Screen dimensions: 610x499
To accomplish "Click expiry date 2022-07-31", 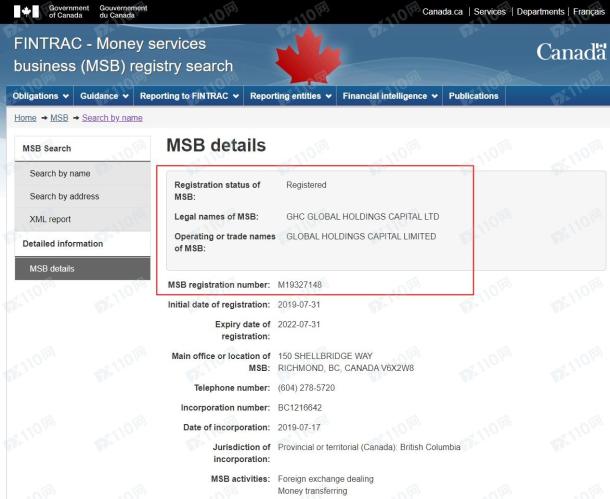I will tap(299, 325).
